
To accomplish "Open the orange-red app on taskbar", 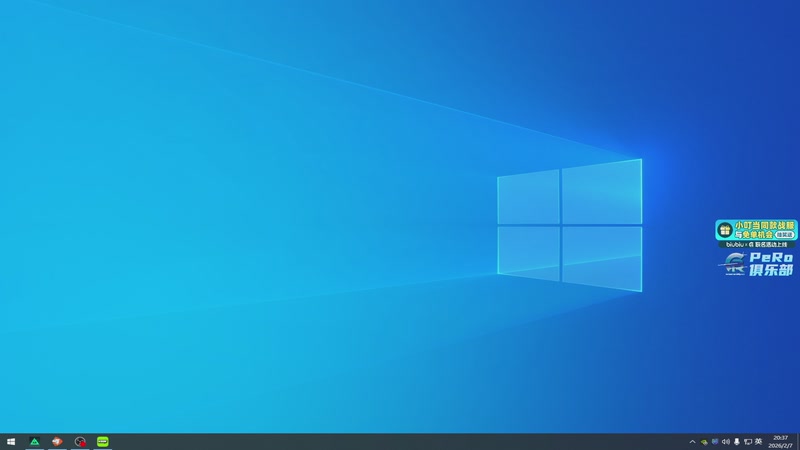I will click(57, 441).
